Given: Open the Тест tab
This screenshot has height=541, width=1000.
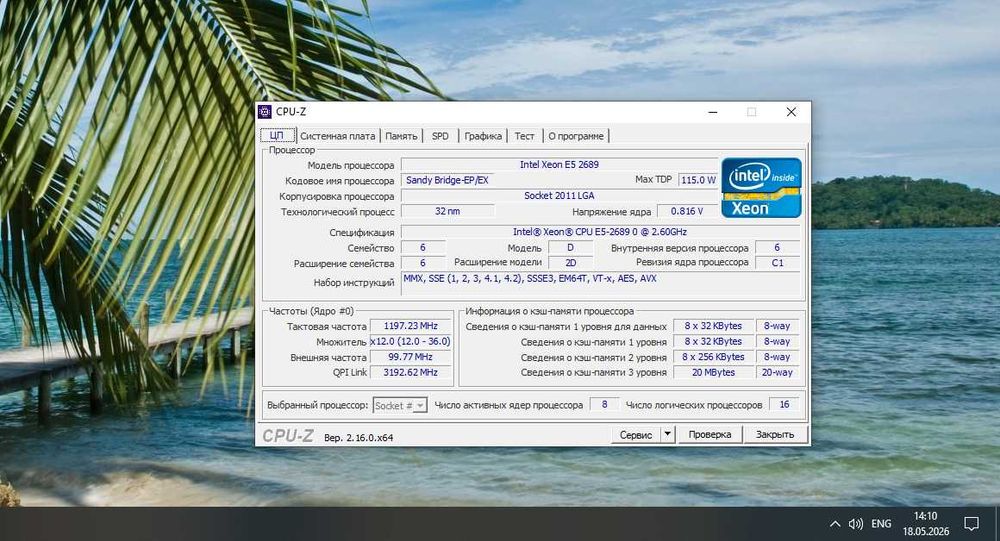Looking at the screenshot, I should [x=524, y=136].
